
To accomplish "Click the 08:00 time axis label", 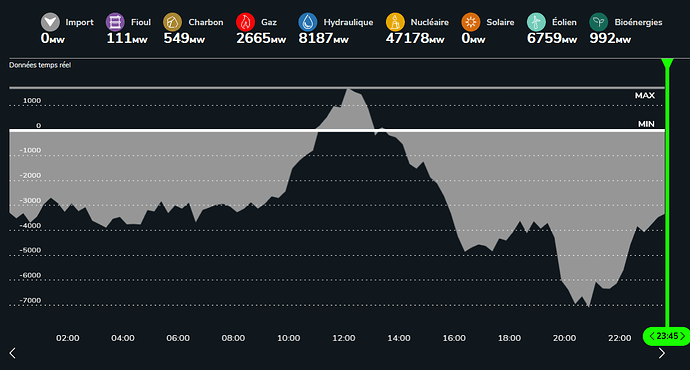I will tap(233, 338).
